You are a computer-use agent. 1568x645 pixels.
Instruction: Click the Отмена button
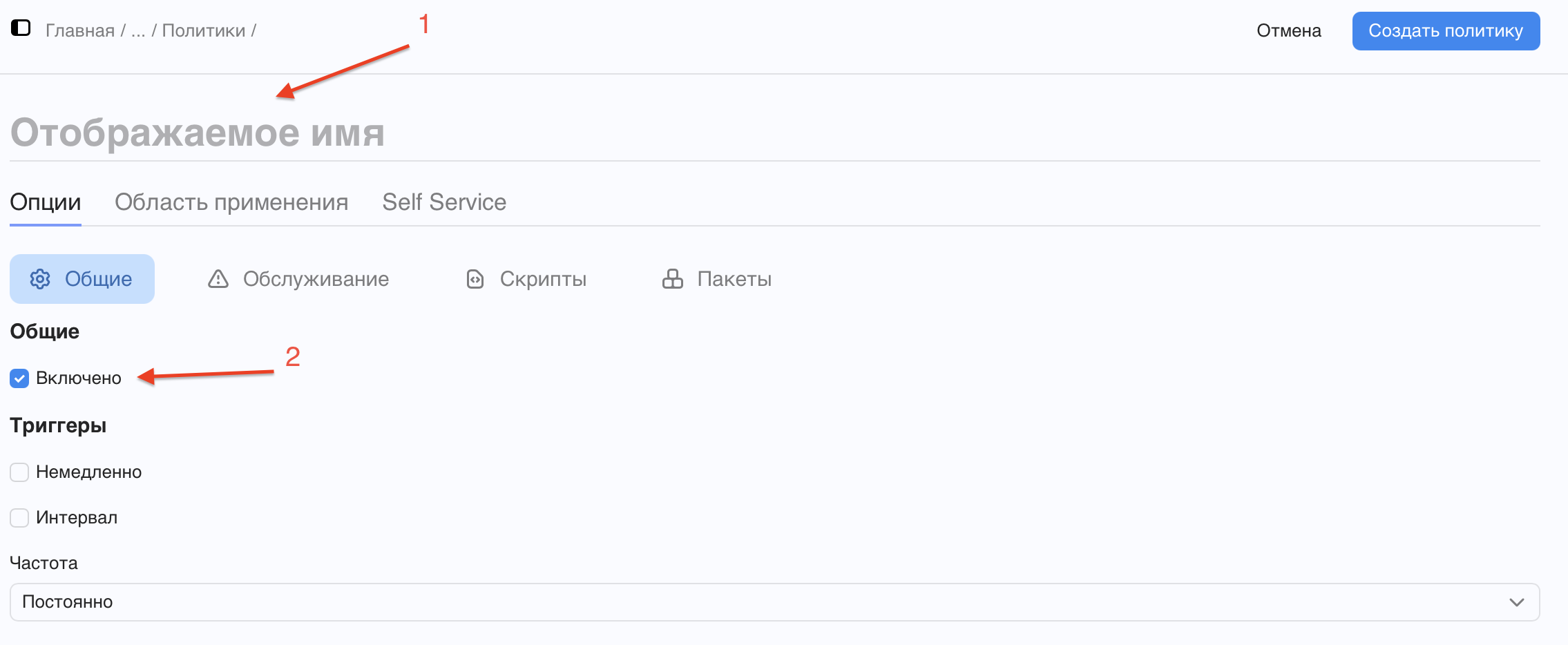tap(1289, 31)
